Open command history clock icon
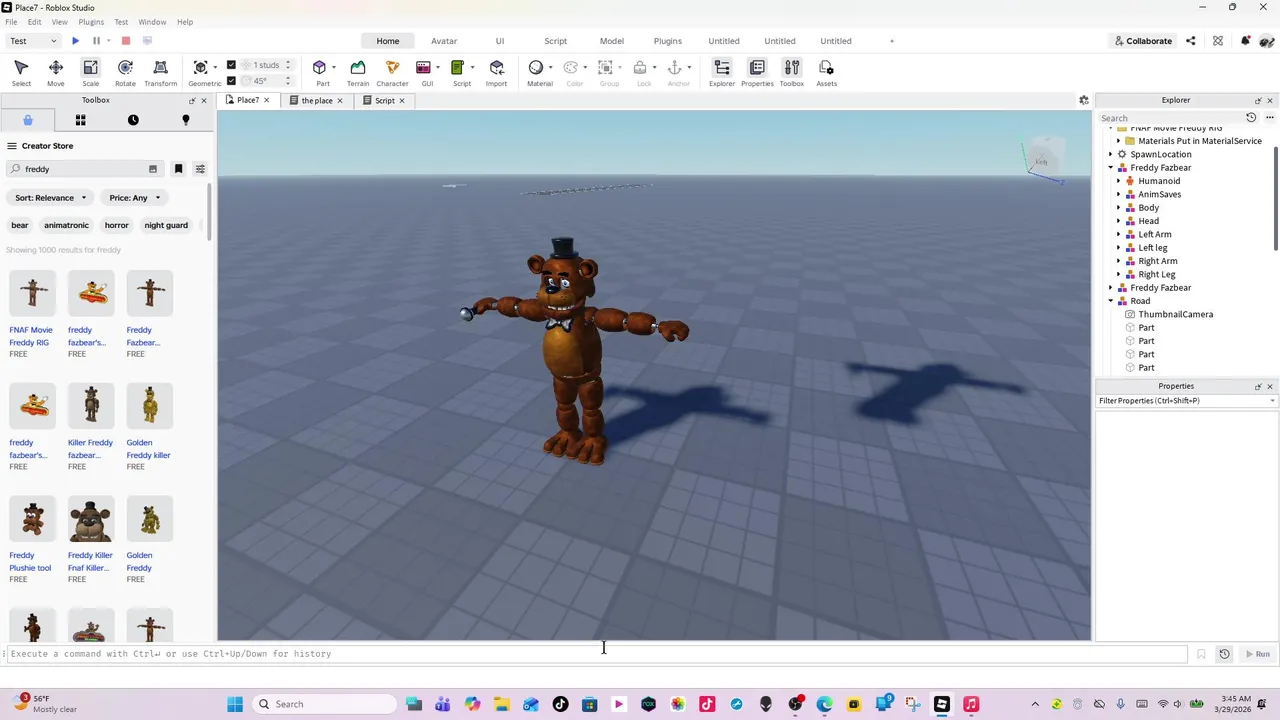The width and height of the screenshot is (1280, 720). coord(1224,654)
